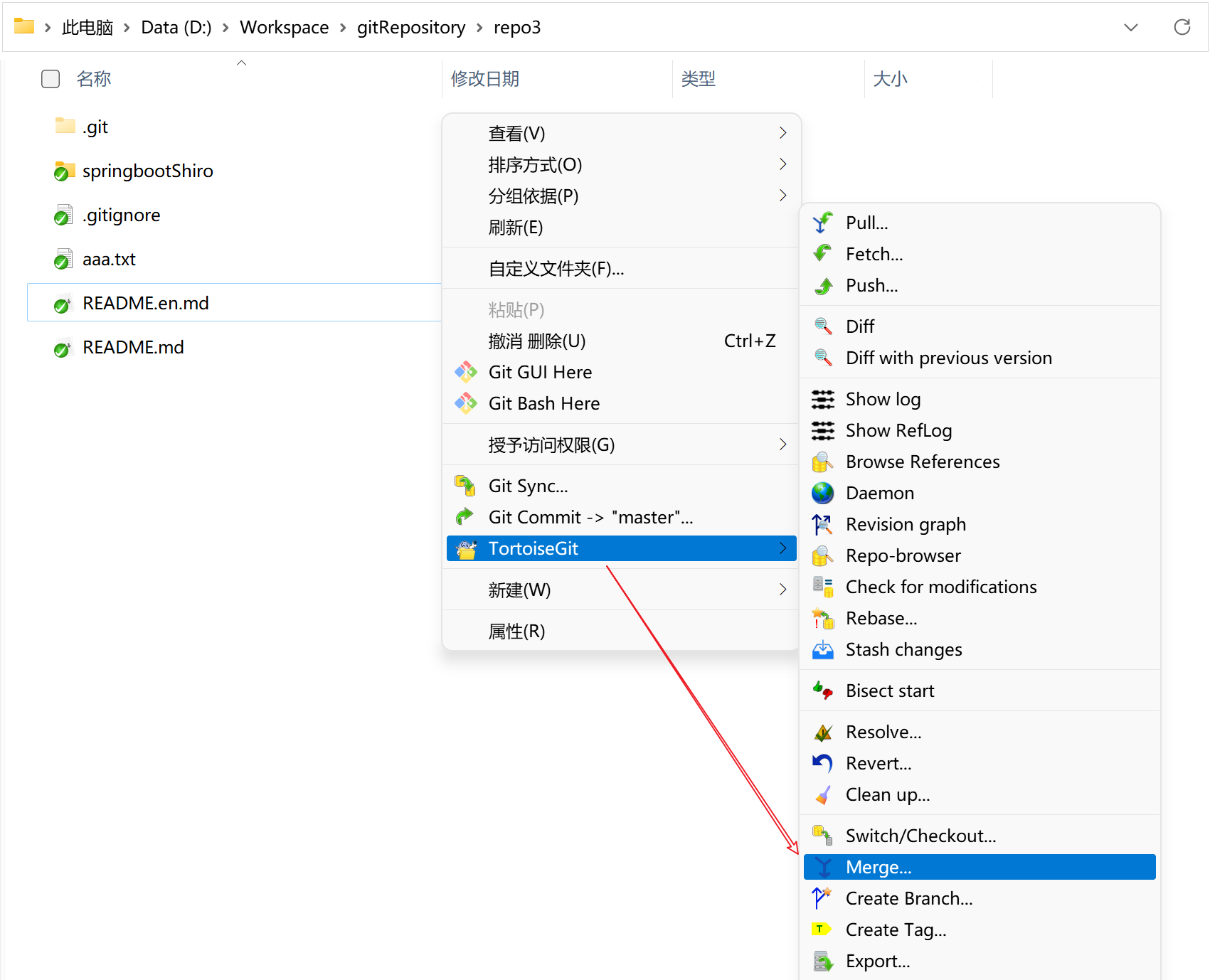Click the refresh button in address bar
1210x980 pixels.
1182,28
